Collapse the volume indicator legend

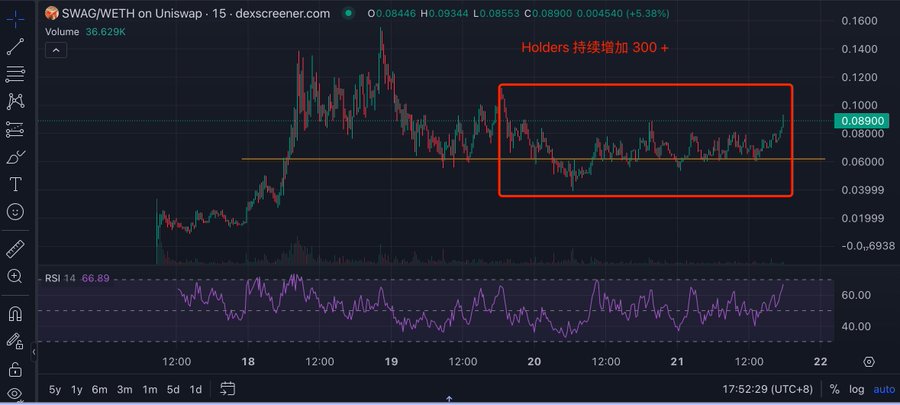point(60,49)
